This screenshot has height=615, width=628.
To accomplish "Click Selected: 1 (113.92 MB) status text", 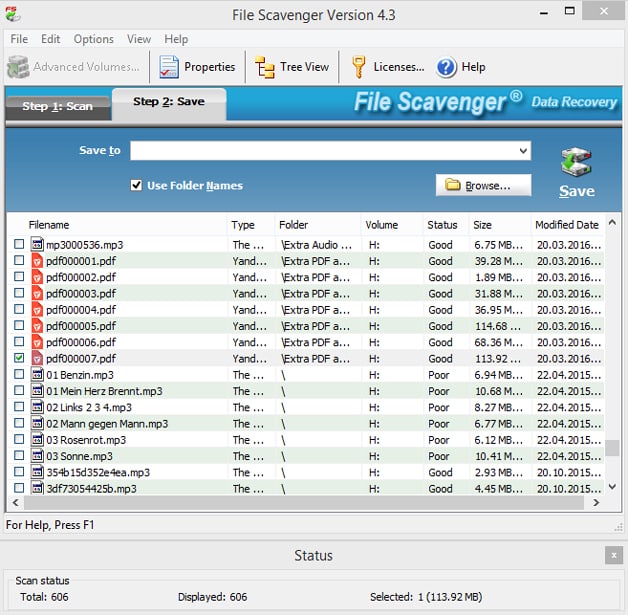I will tap(426, 597).
